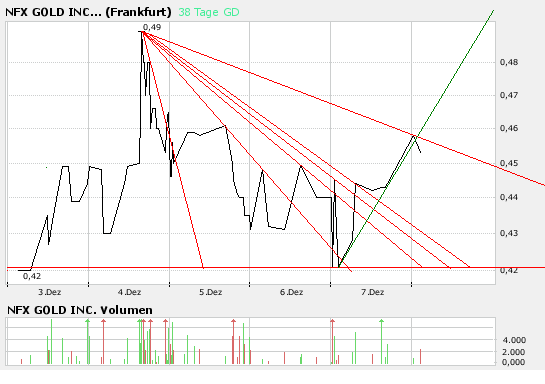Select the 0,45 price axis label
This screenshot has width=545, height=384.
(x=509, y=163)
